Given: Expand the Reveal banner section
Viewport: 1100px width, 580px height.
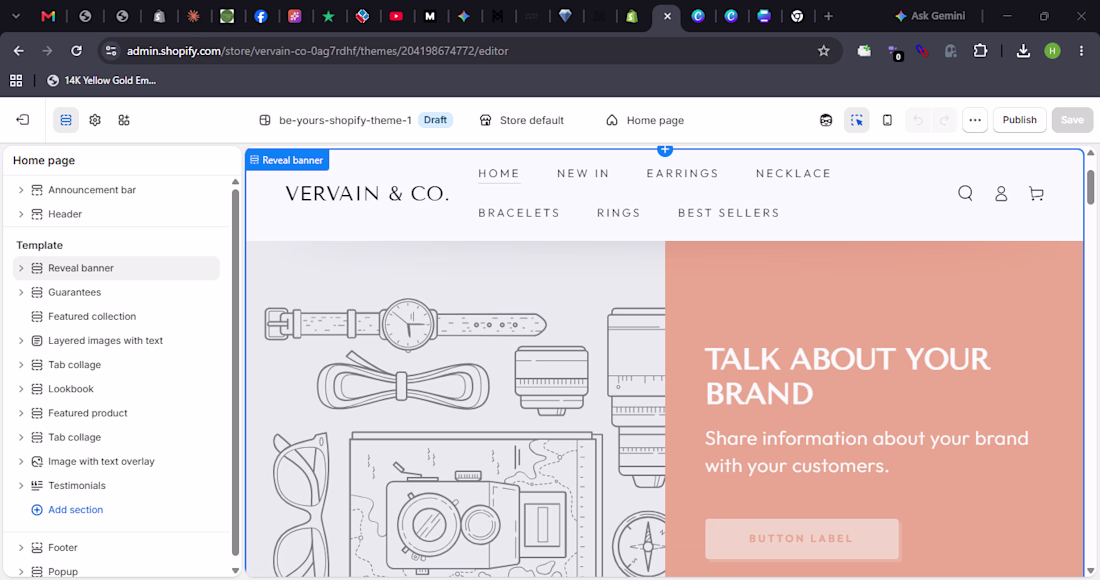Looking at the screenshot, I should (20, 268).
